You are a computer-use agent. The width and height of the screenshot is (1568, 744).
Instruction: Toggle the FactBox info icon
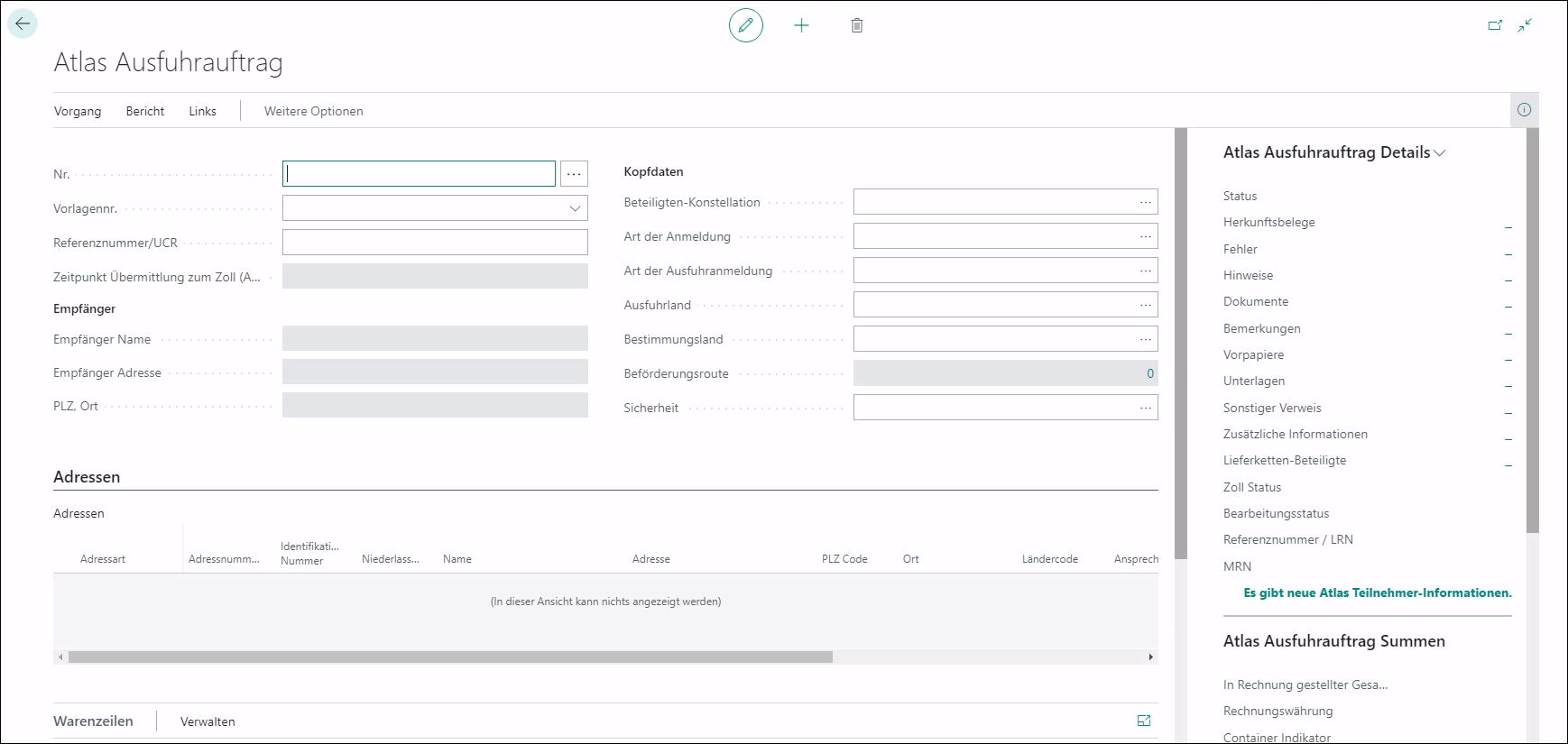1524,110
